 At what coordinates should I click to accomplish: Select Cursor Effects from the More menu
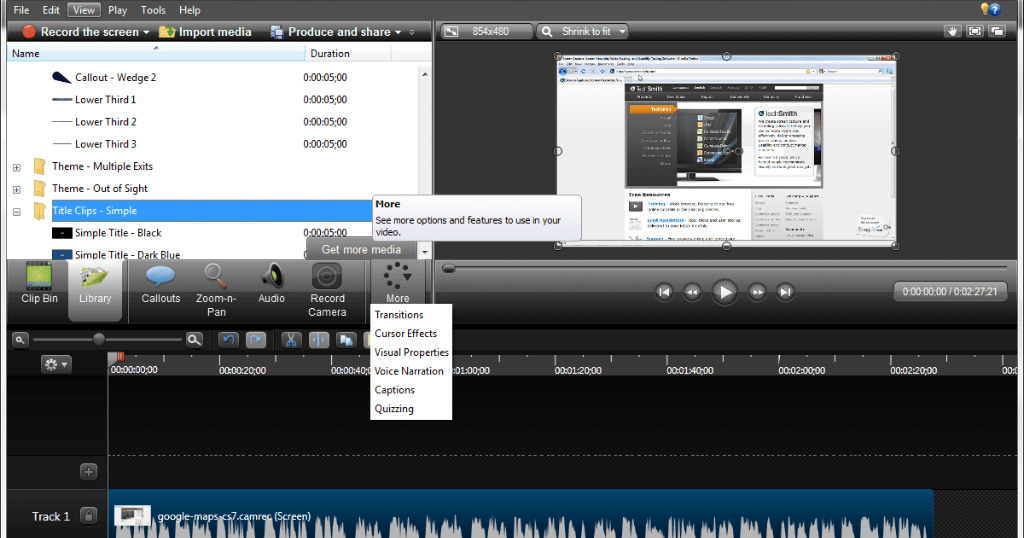click(x=406, y=334)
